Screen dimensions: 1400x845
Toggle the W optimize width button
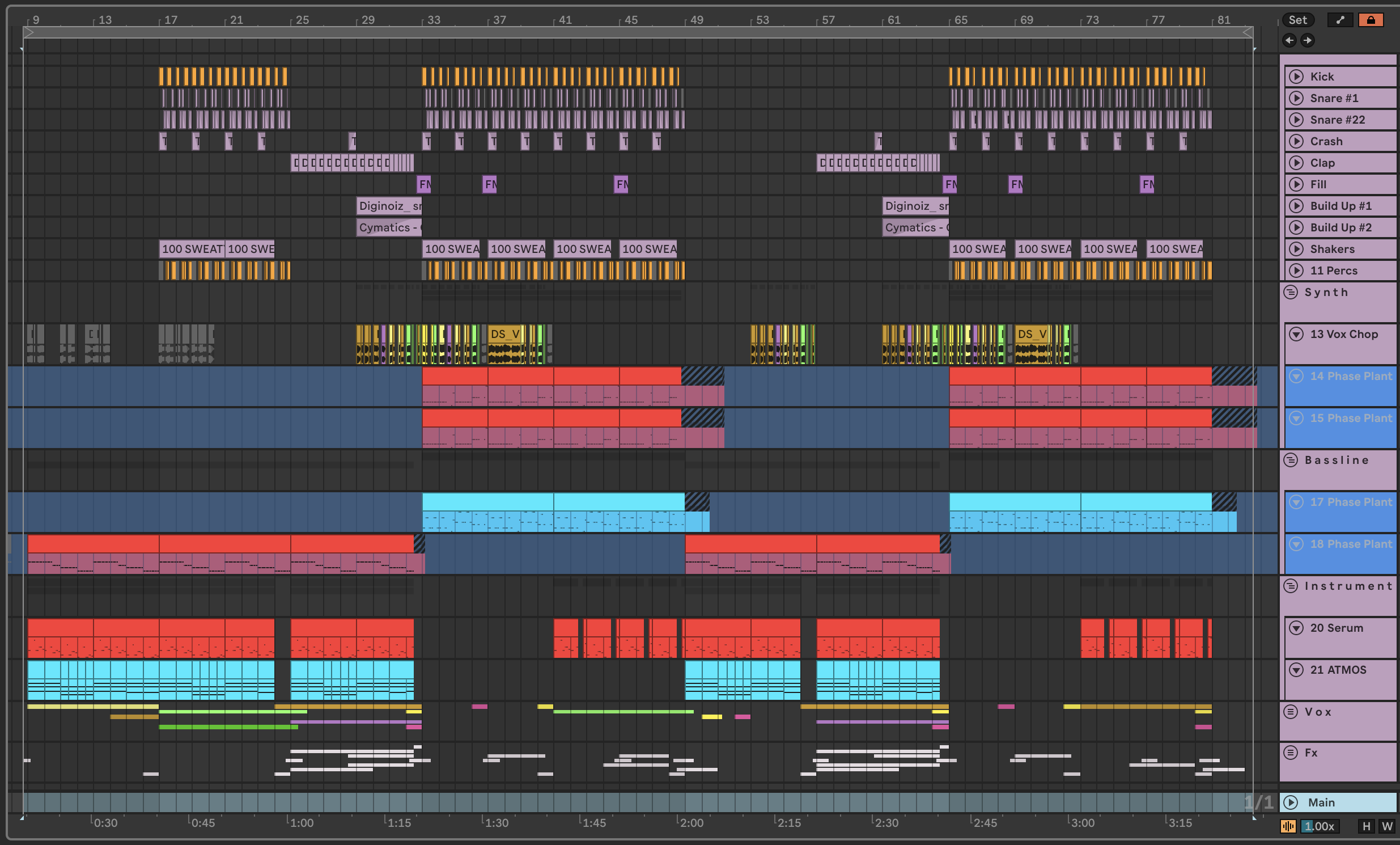tap(1387, 826)
